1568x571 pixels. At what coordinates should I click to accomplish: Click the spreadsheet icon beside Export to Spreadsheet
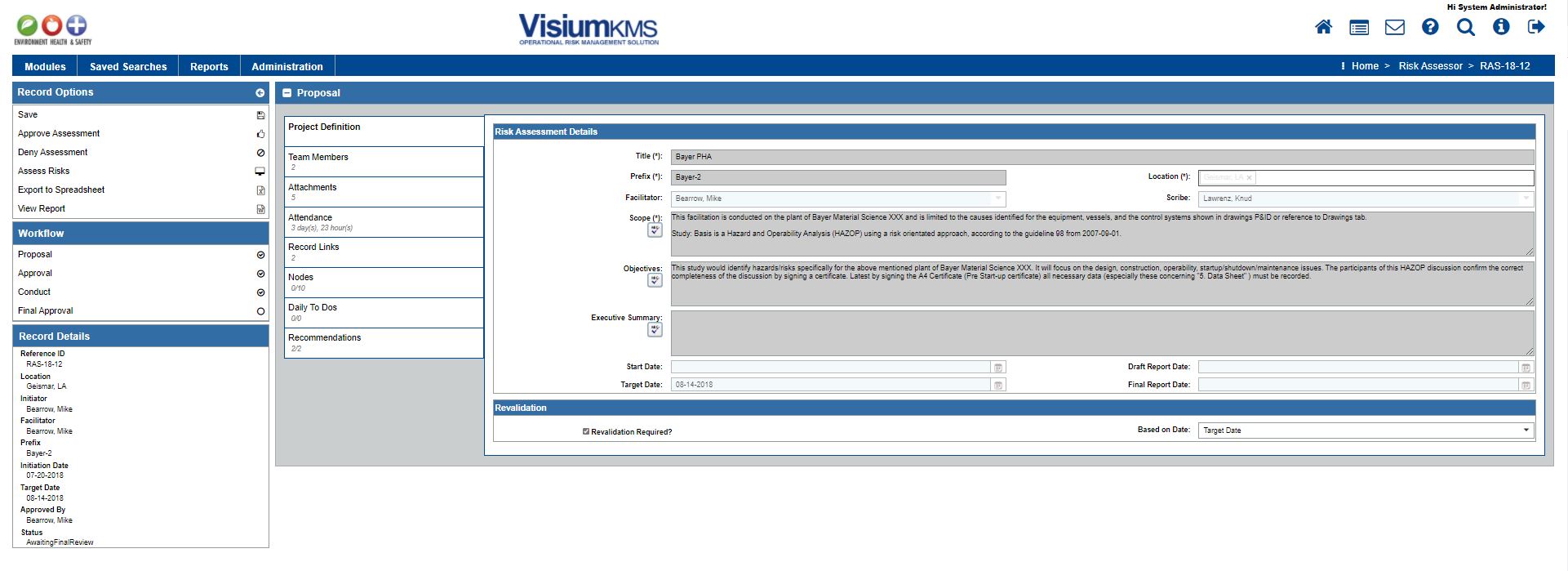pos(260,190)
